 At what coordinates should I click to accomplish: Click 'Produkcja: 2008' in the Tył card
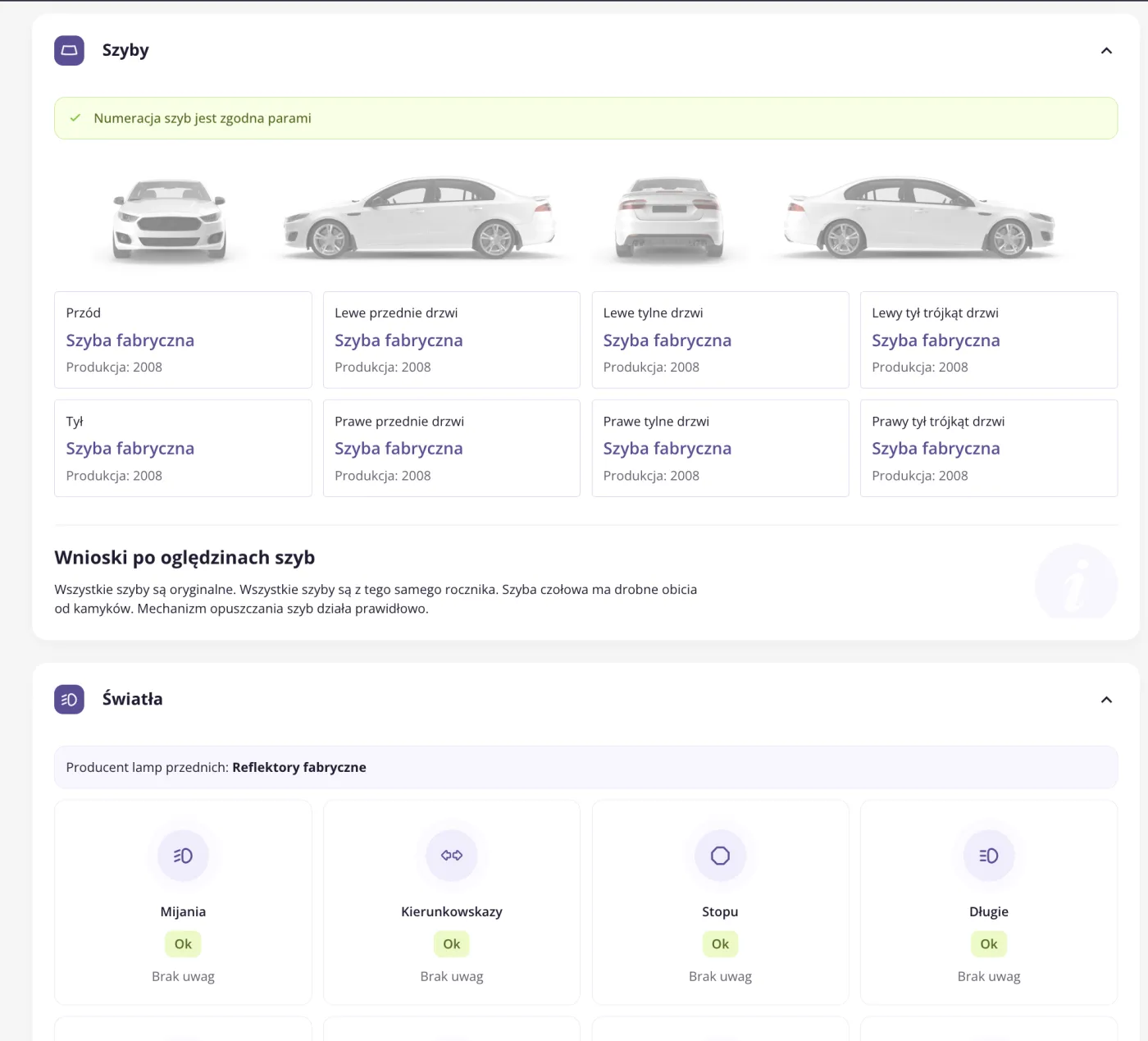(114, 476)
